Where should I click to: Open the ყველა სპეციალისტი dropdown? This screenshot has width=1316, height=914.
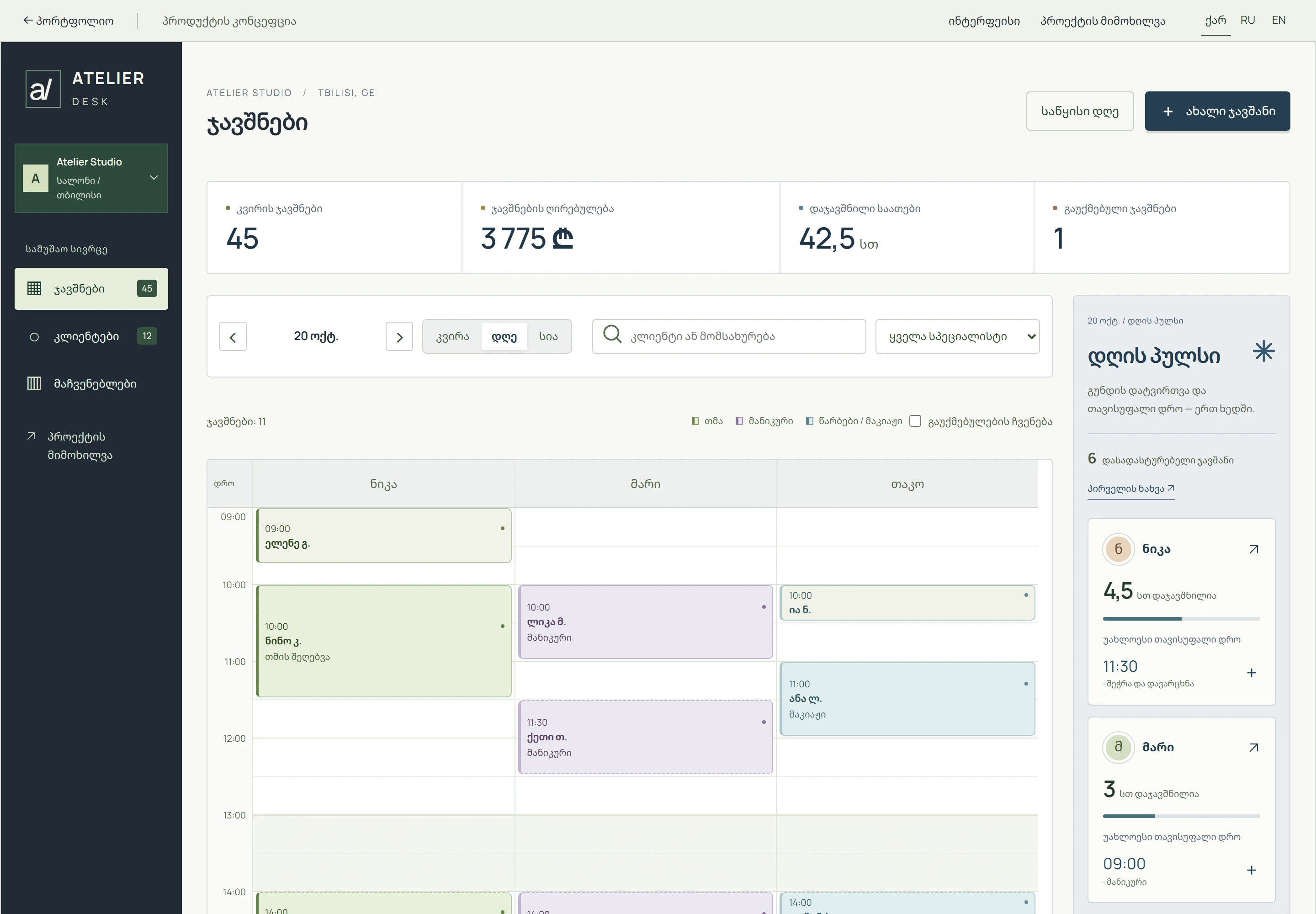pyautogui.click(x=957, y=336)
